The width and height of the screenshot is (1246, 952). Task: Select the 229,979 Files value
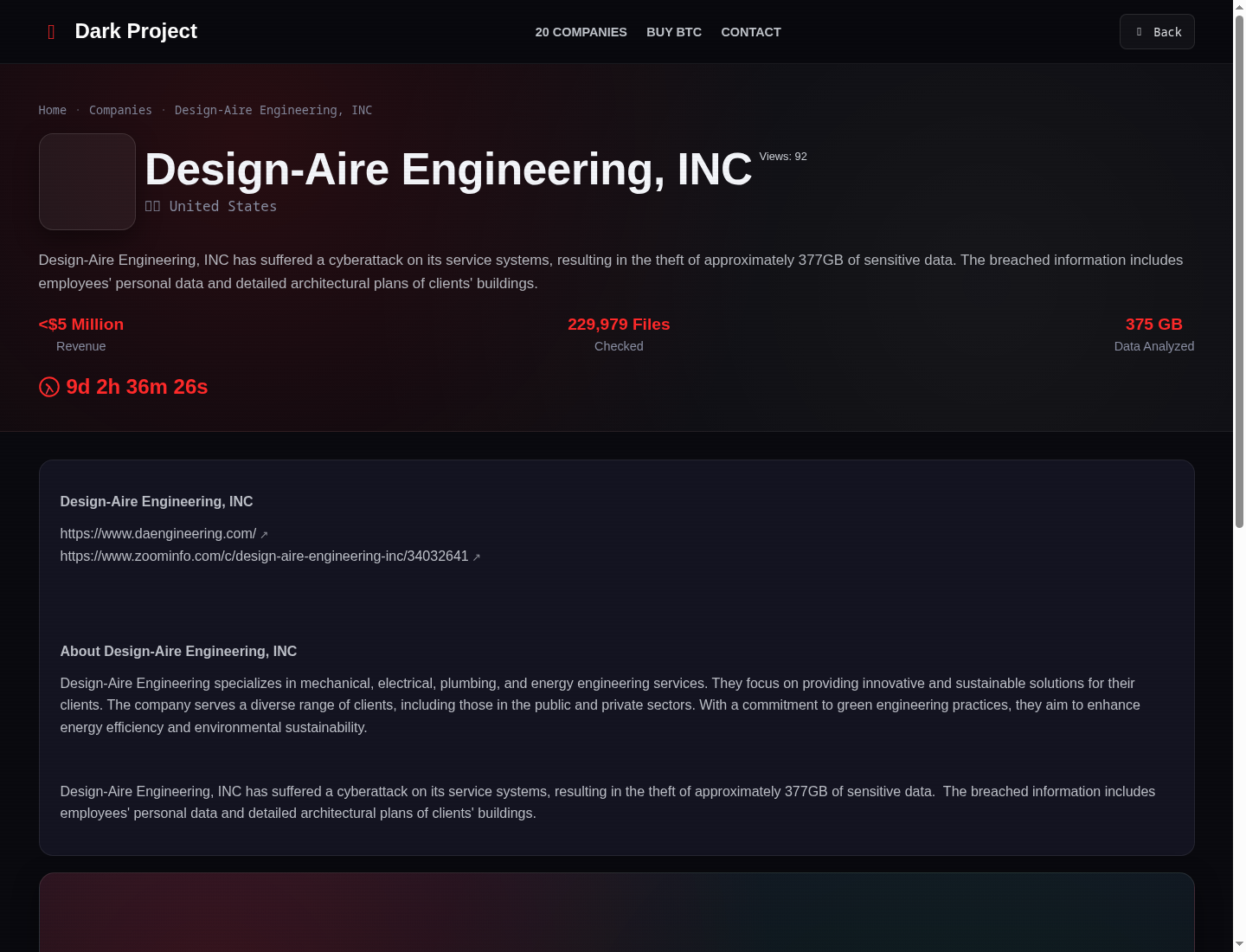[x=619, y=325]
